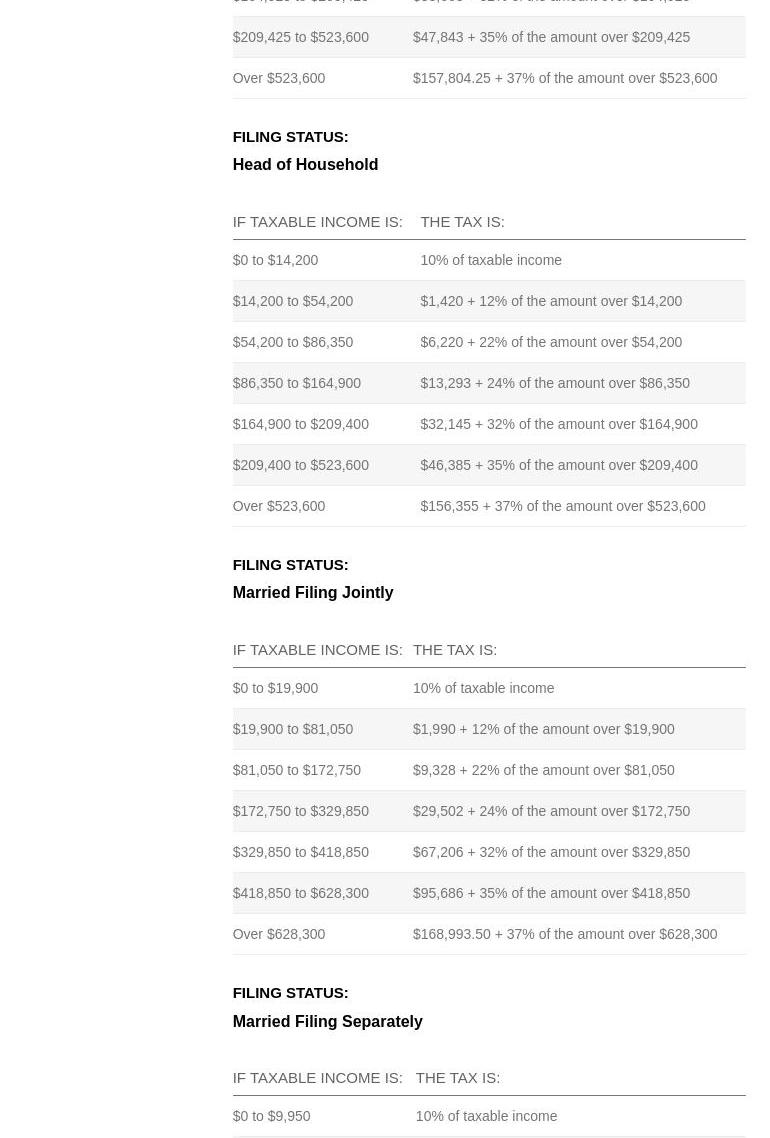The height and width of the screenshot is (1138, 770).
Task: Select the $1,990 + 12% tax formula
Action: (x=543, y=729)
